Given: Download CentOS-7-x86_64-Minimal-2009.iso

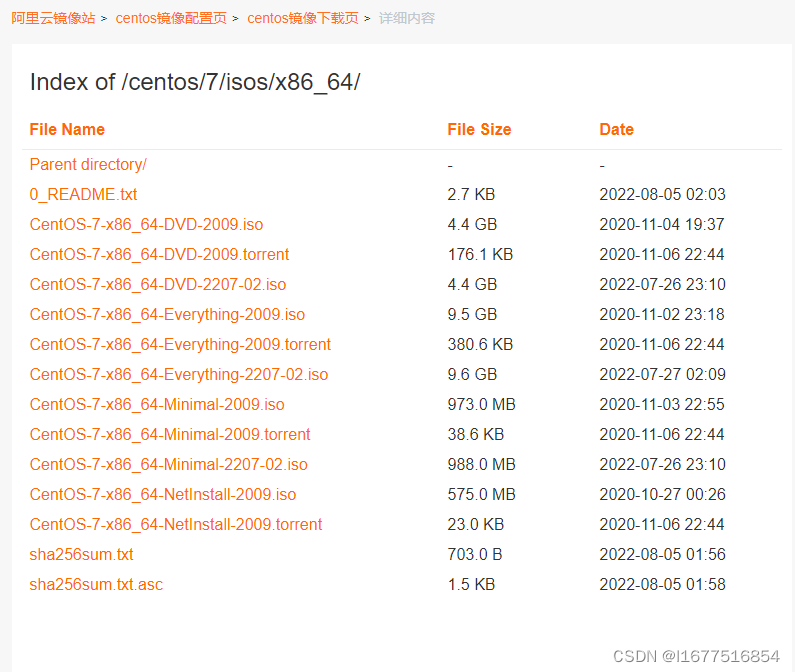Looking at the screenshot, I should (157, 404).
